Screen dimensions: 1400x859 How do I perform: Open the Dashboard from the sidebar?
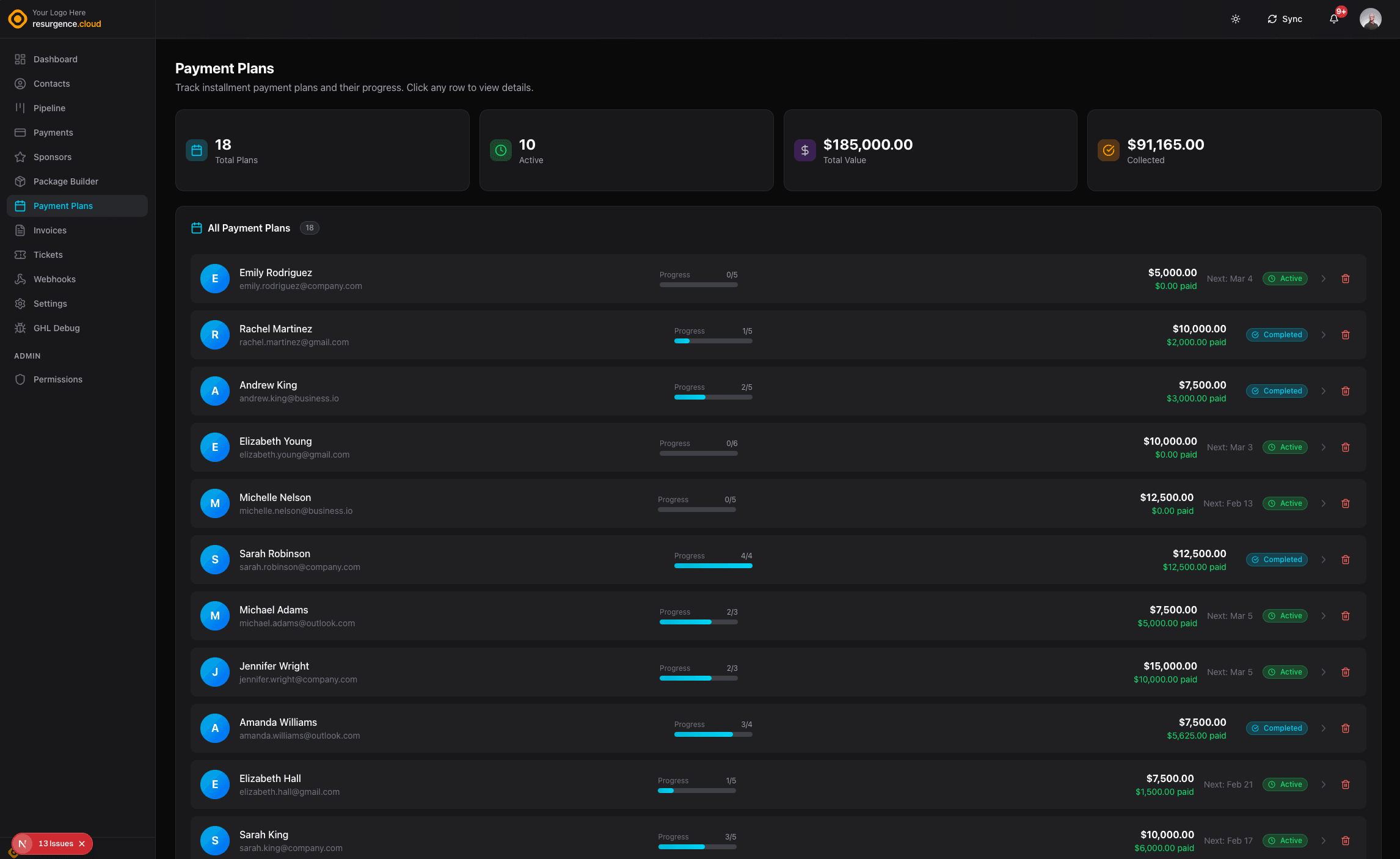tap(55, 59)
